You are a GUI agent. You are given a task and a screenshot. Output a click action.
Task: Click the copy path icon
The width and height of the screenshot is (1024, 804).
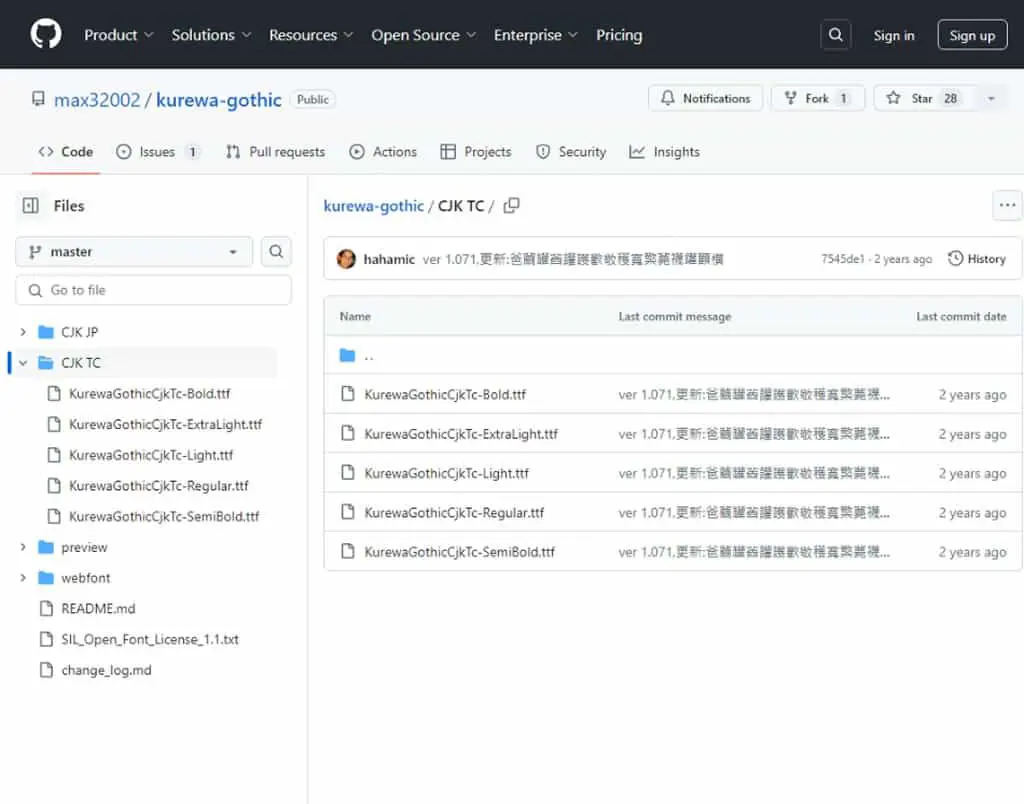pos(512,206)
